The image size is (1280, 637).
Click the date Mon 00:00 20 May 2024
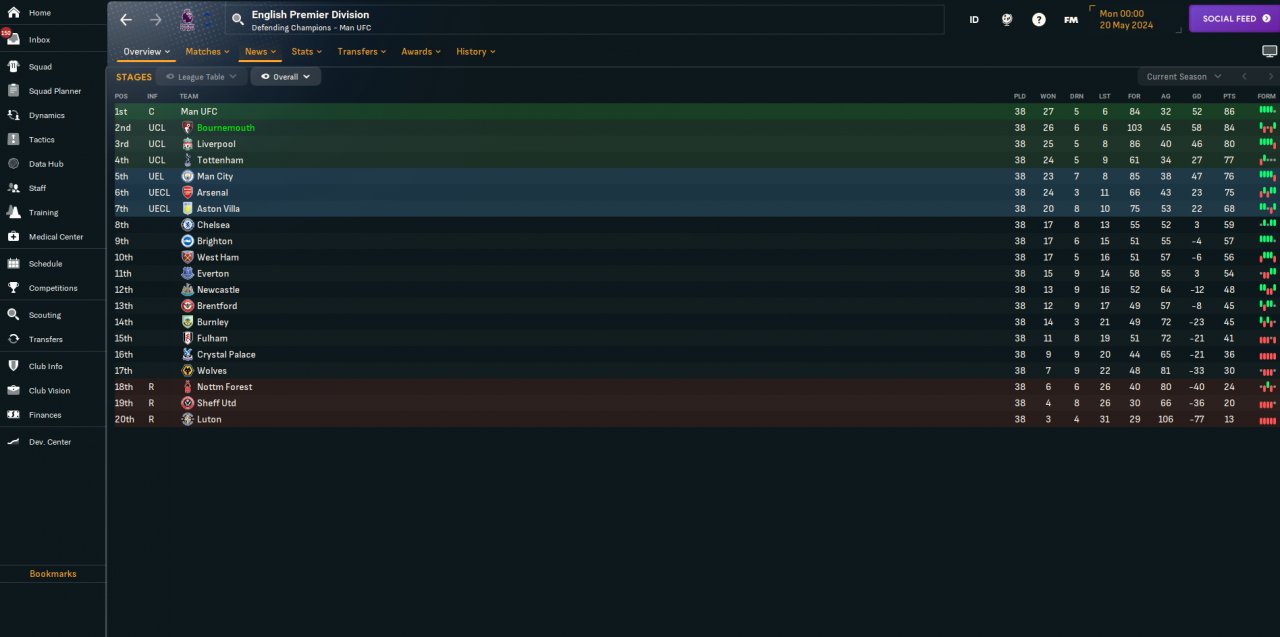[1127, 19]
